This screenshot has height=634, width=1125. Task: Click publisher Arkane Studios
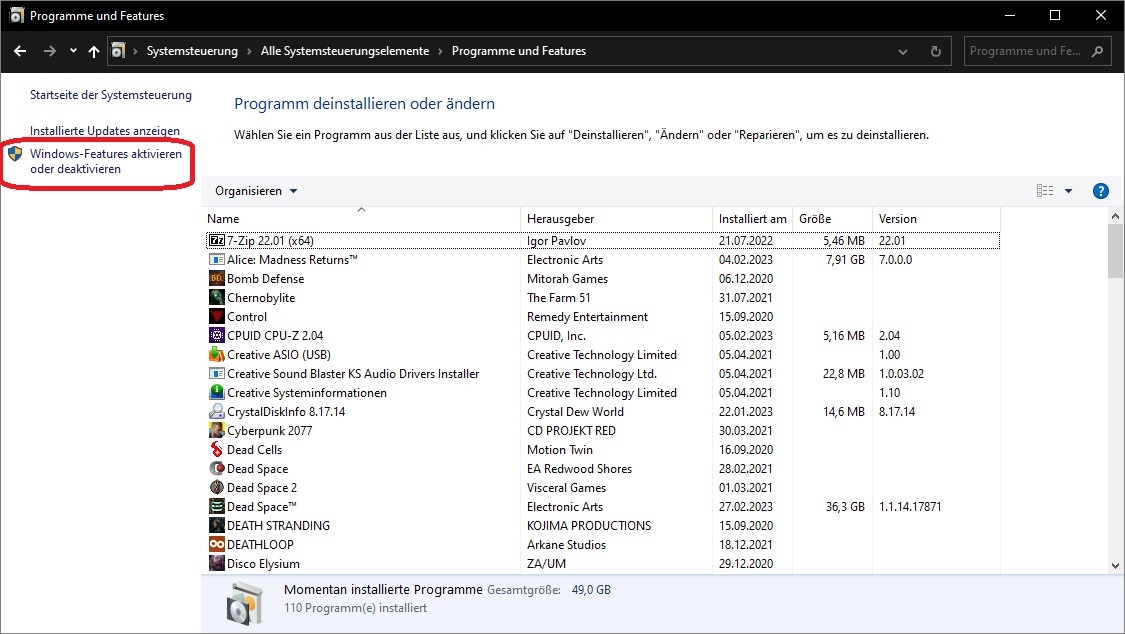[x=567, y=544]
